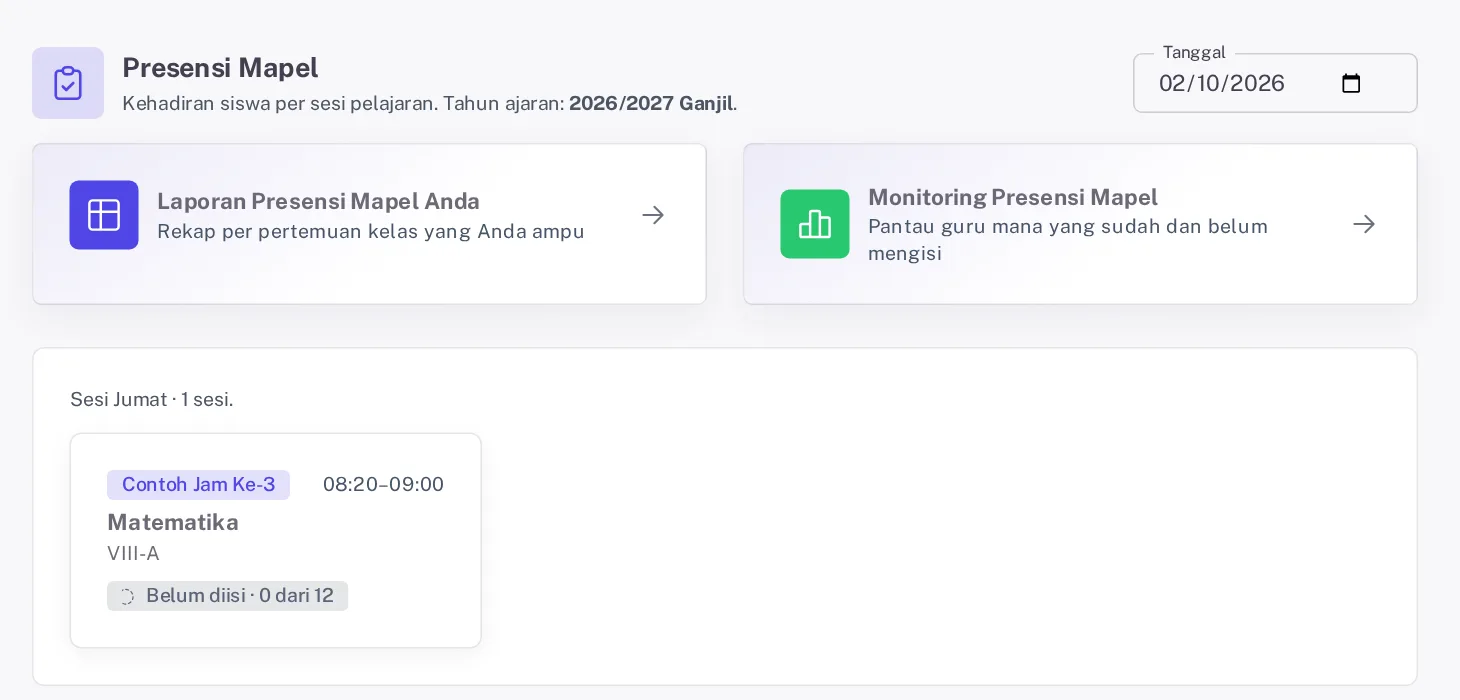Image resolution: width=1460 pixels, height=700 pixels.
Task: Click the 2026/2027 Ganjil school year text
Action: 651,103
